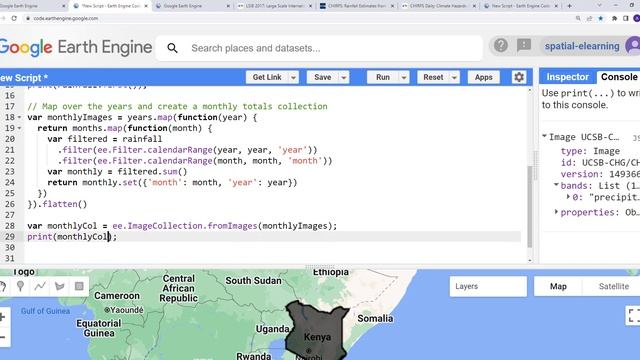Open browser extensions puzzle icon
The height and width of the screenshot is (360, 640).
(614, 18)
